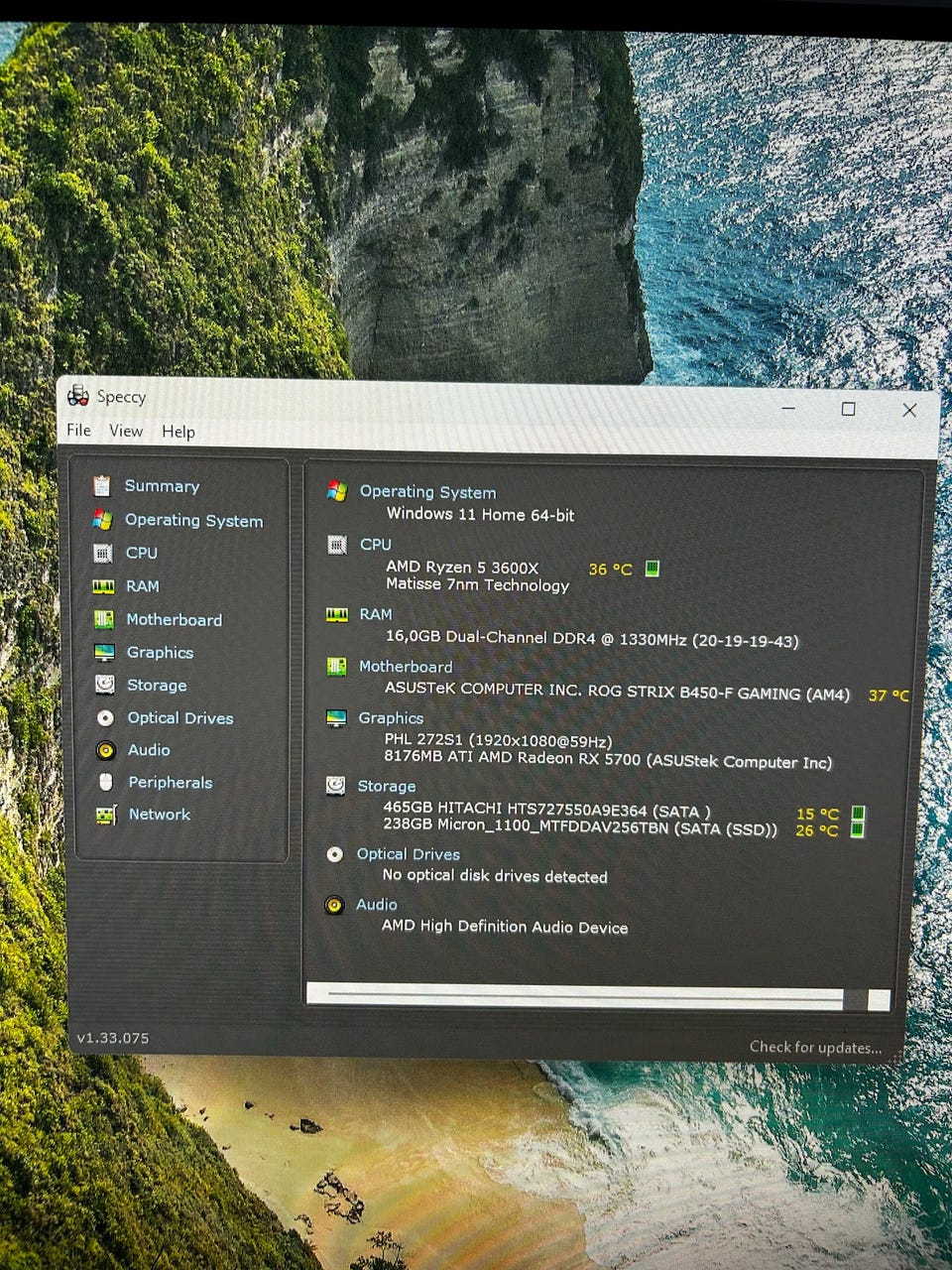Viewport: 952px width, 1270px height.
Task: Click the Summary clipboard icon in sidebar
Action: click(x=102, y=486)
